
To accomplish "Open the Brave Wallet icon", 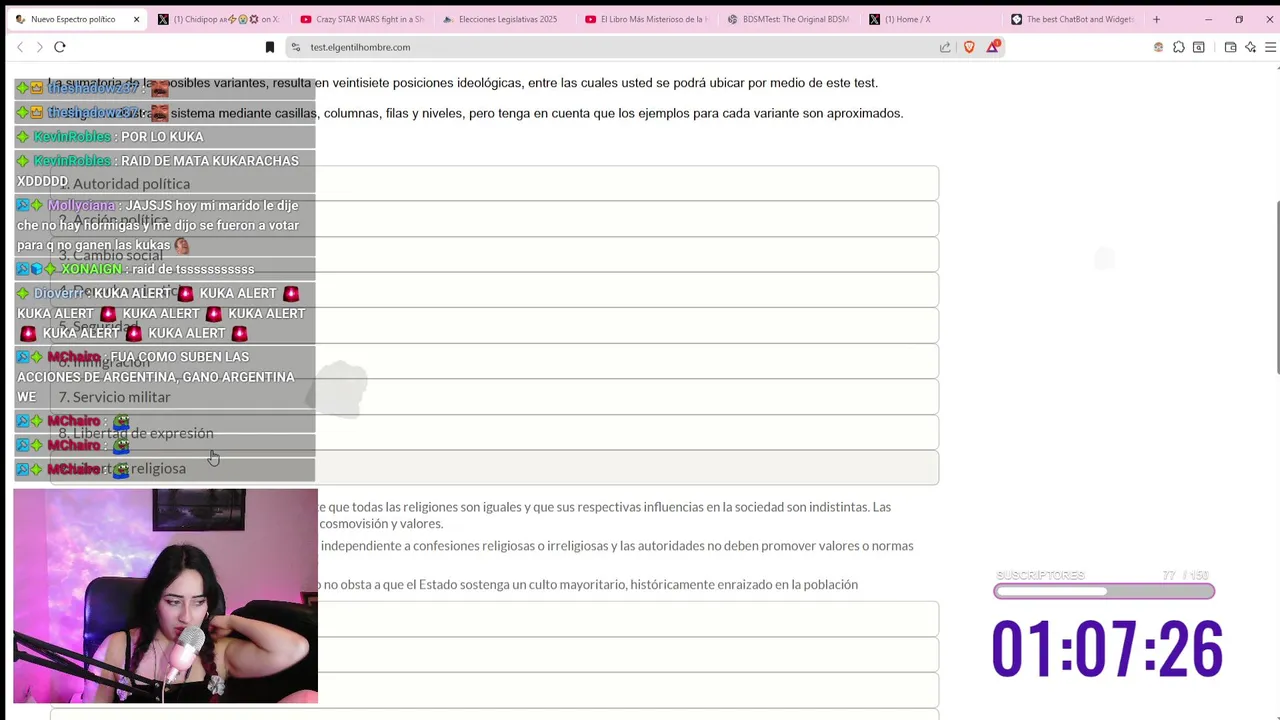I will point(1230,47).
